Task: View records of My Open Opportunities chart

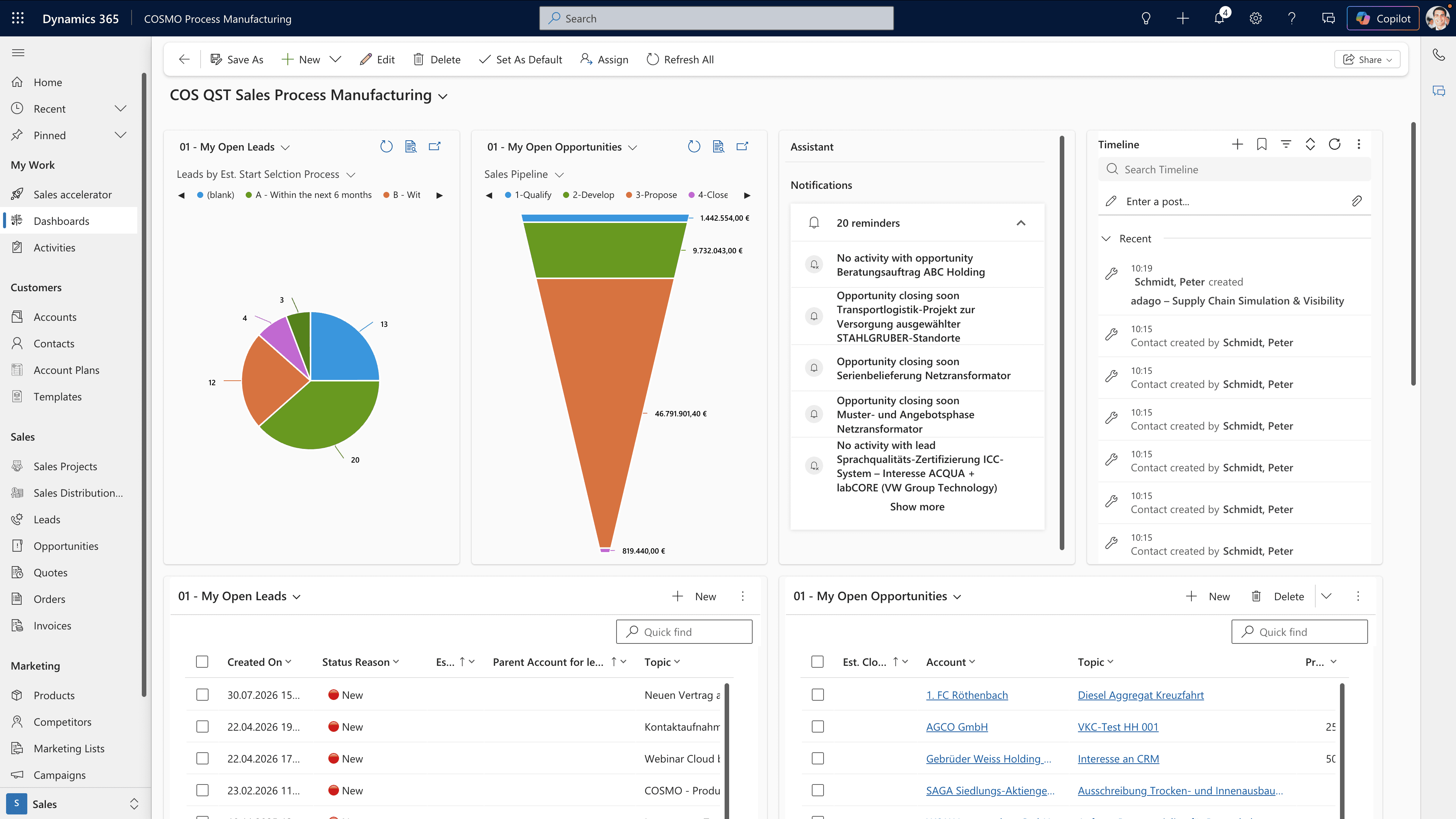Action: pyautogui.click(x=719, y=146)
